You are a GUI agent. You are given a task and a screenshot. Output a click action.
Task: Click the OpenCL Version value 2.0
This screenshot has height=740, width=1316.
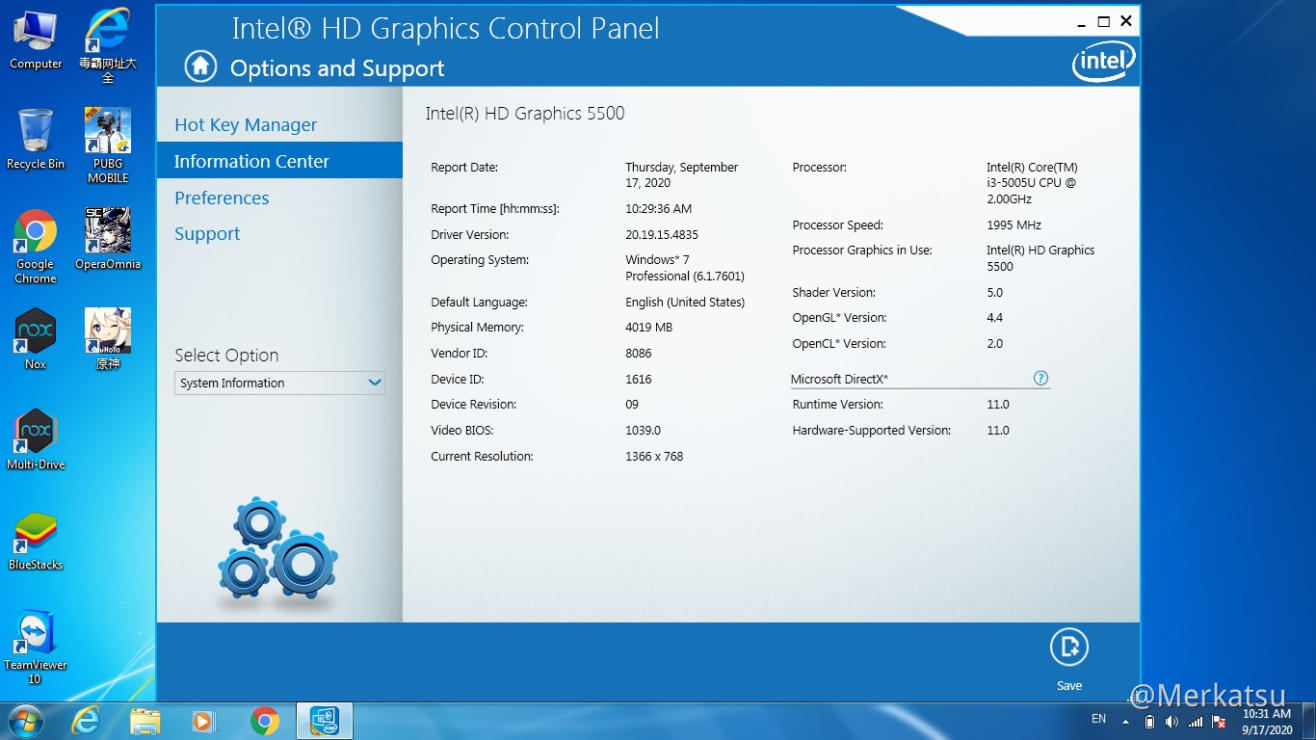[x=995, y=344]
